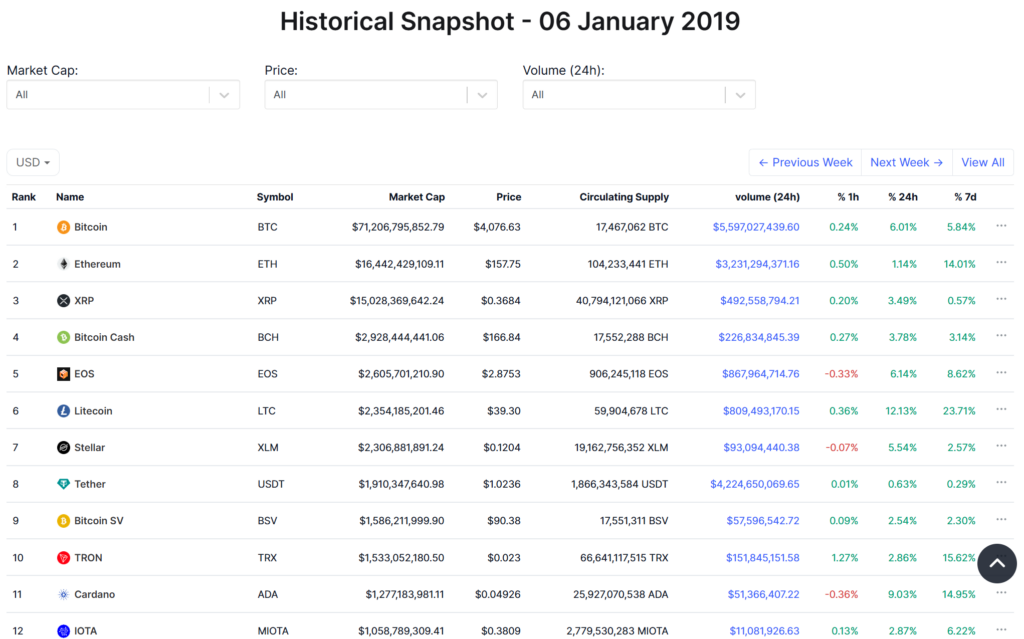This screenshot has height=639, width=1024.
Task: Click EOS volume $867,964,714.76 link
Action: (x=760, y=374)
